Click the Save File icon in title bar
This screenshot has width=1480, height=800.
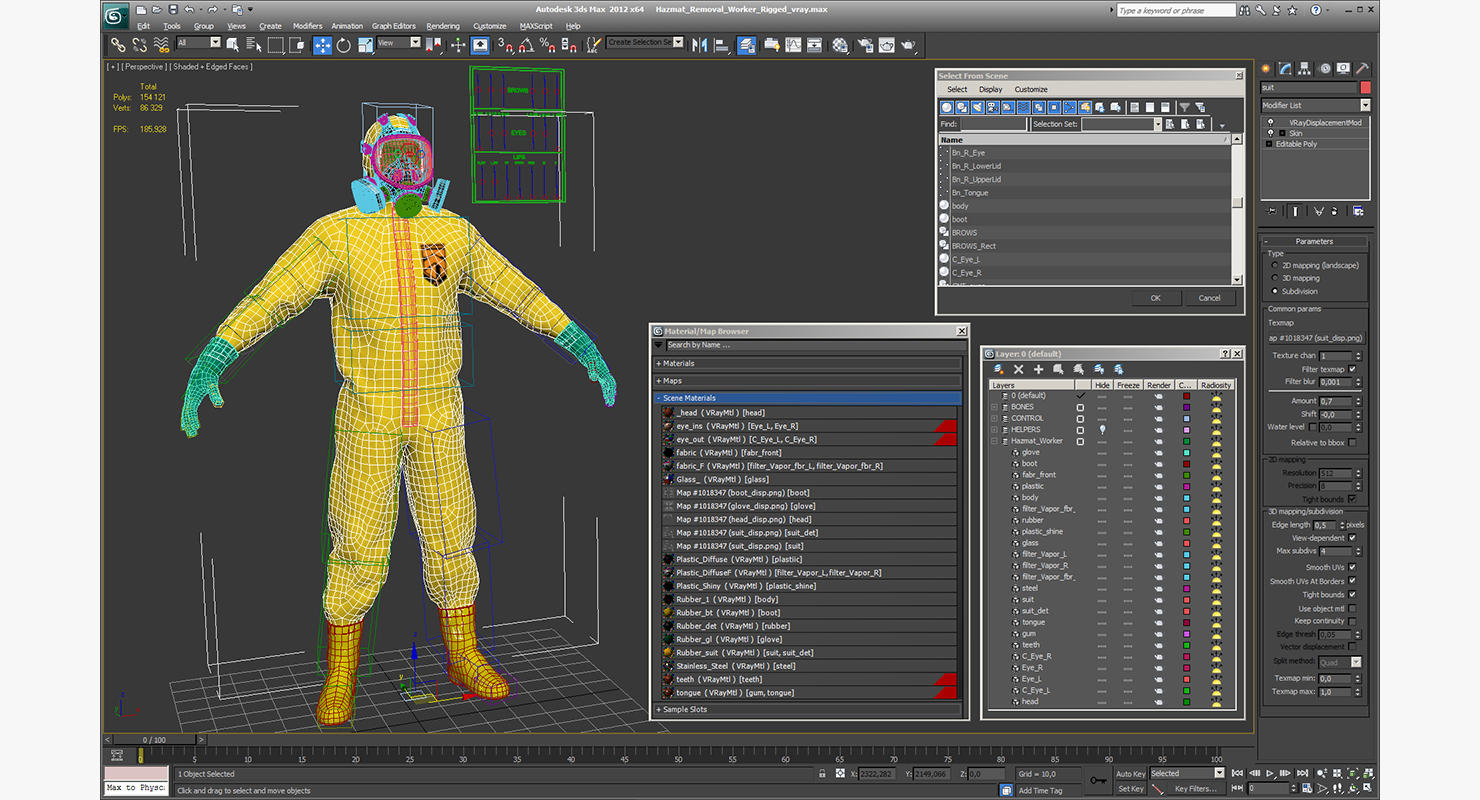172,10
